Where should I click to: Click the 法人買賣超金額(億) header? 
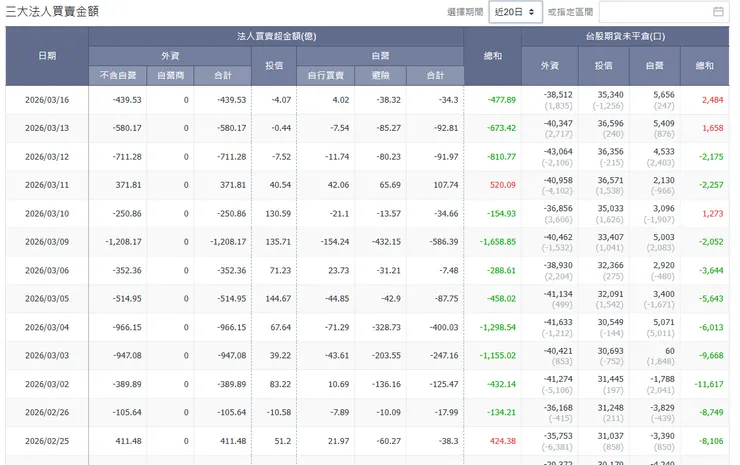point(276,36)
